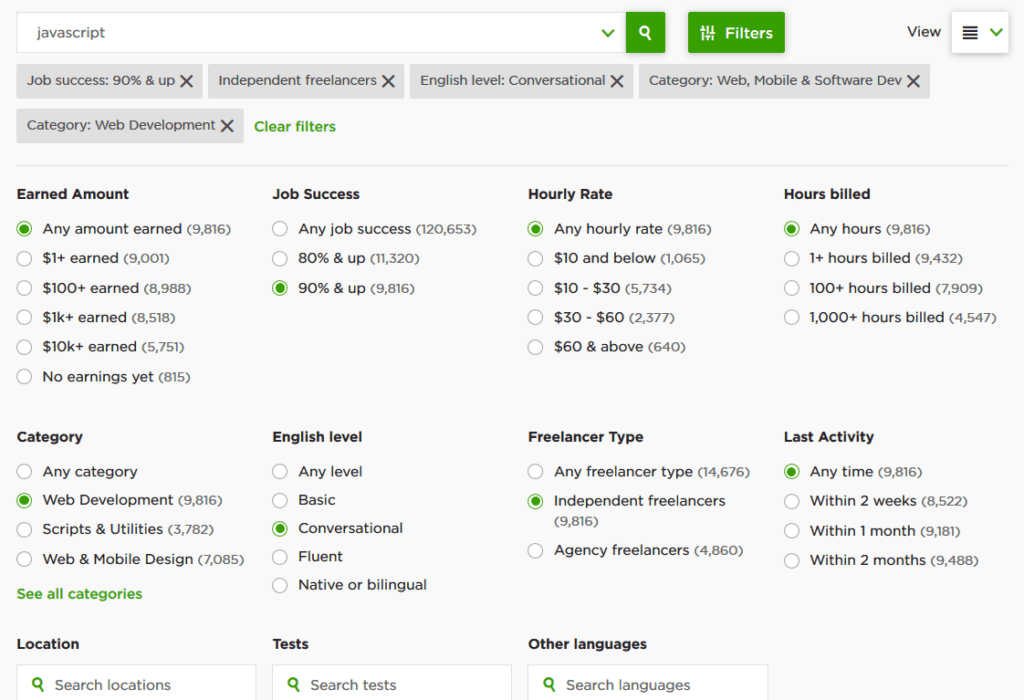
Task: Select Any category radio option
Action: (x=24, y=471)
